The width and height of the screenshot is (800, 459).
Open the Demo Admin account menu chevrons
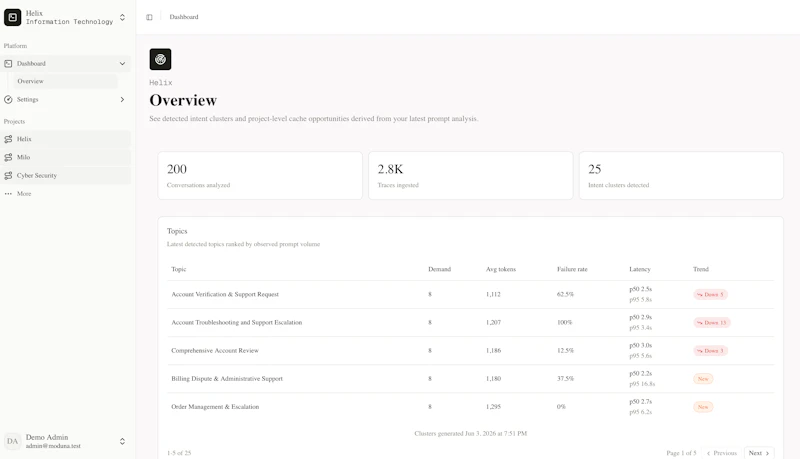coord(122,441)
